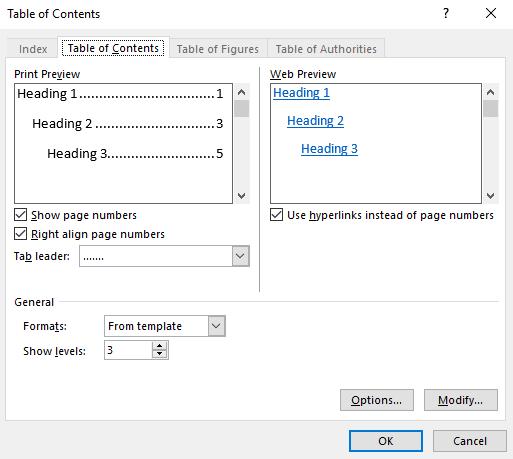Disable Use hyperlinks instead of page numbers
This screenshot has height=459, width=513.
[276, 215]
